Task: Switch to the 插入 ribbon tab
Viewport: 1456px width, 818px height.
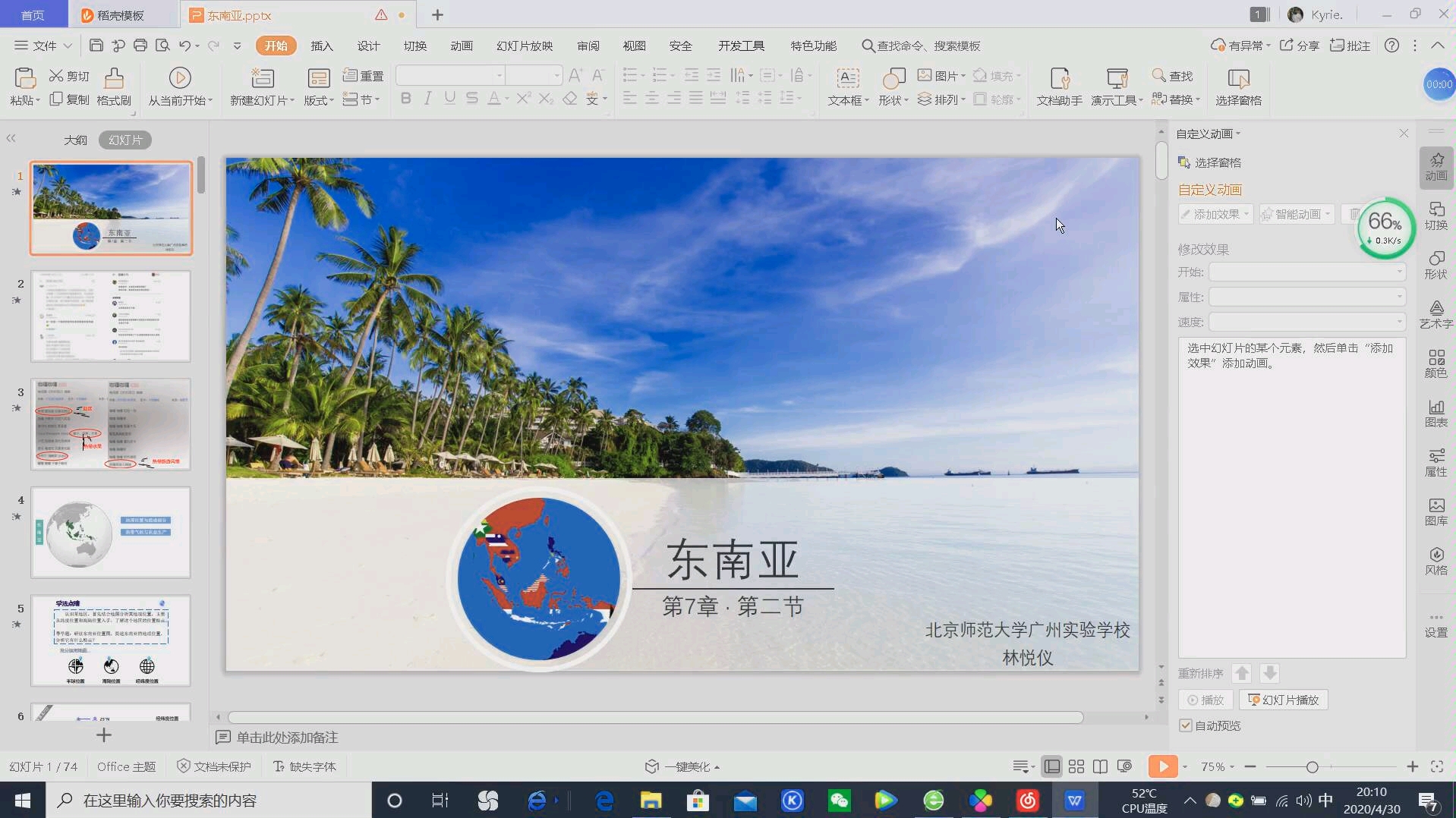Action: point(322,46)
